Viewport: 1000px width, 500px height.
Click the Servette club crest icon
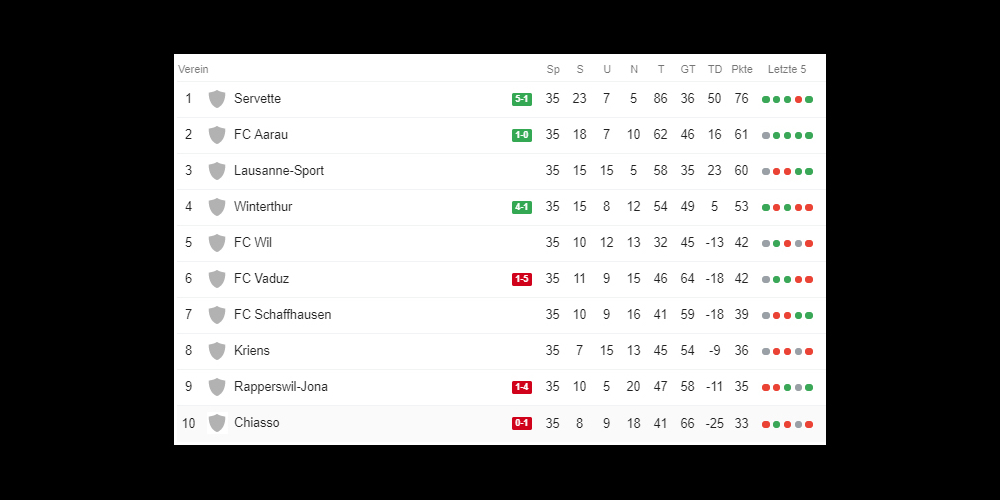pos(217,99)
